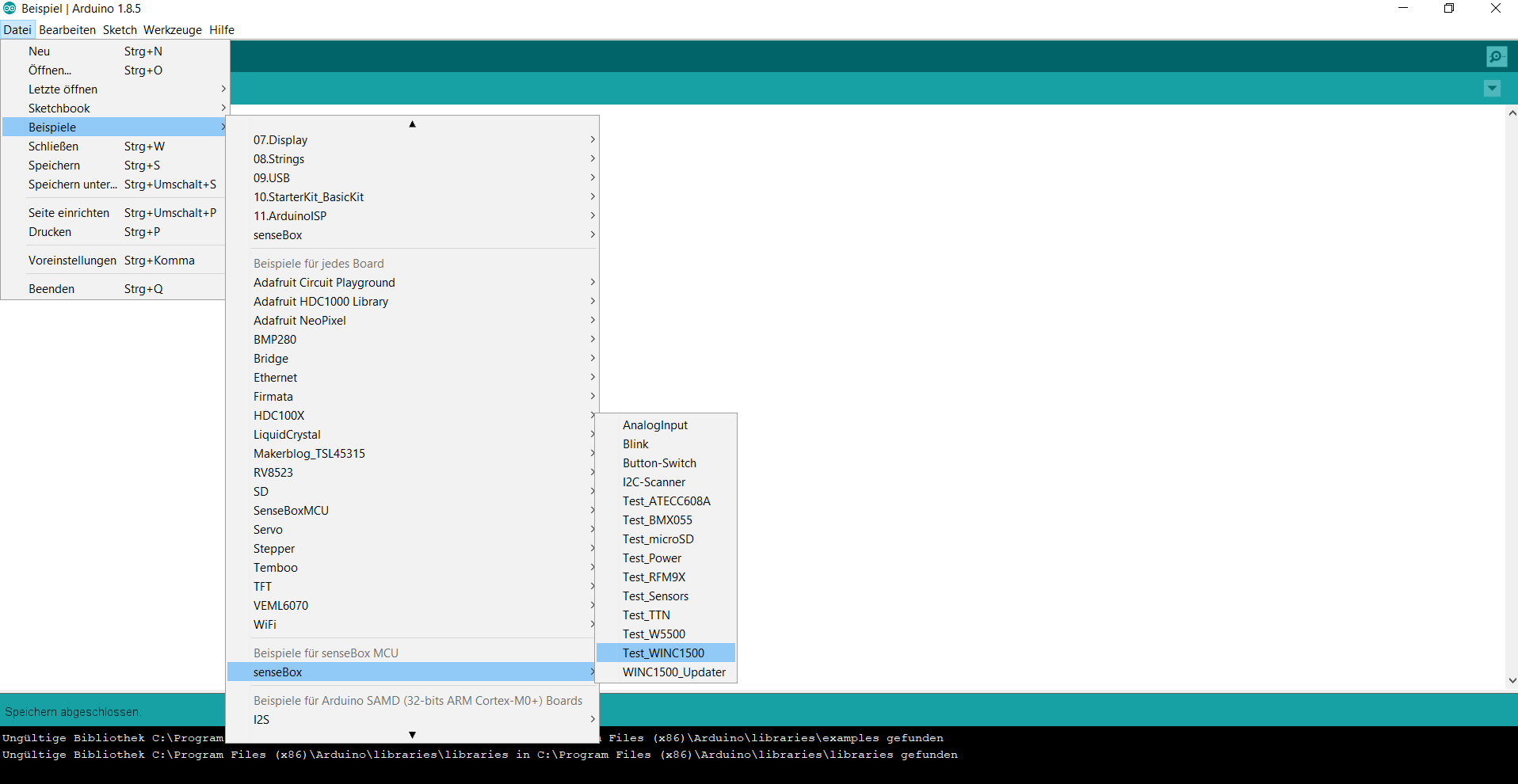
Task: Open Seite einrichten entry
Action: tap(115, 213)
